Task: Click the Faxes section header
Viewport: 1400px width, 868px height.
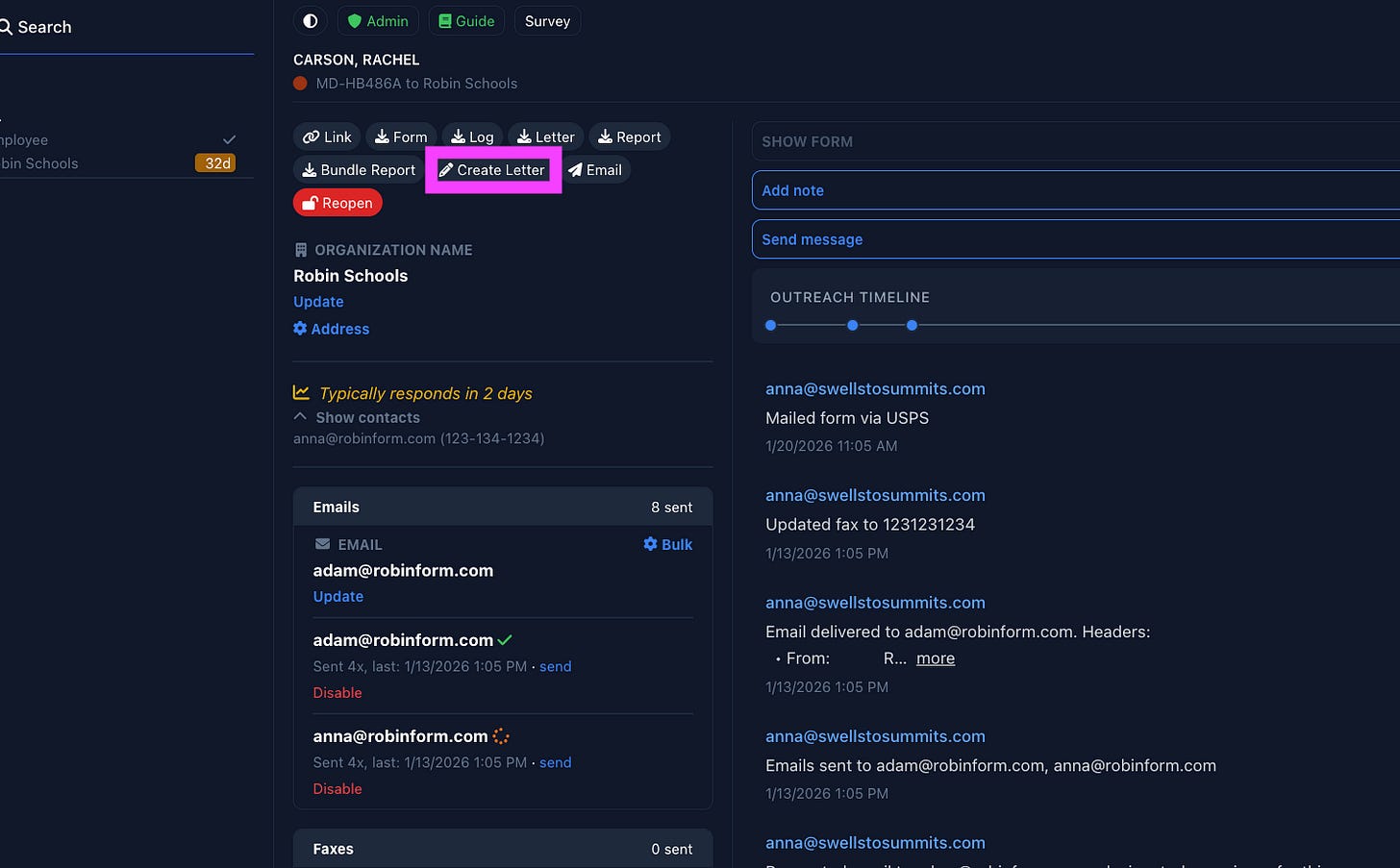Action: pos(503,849)
